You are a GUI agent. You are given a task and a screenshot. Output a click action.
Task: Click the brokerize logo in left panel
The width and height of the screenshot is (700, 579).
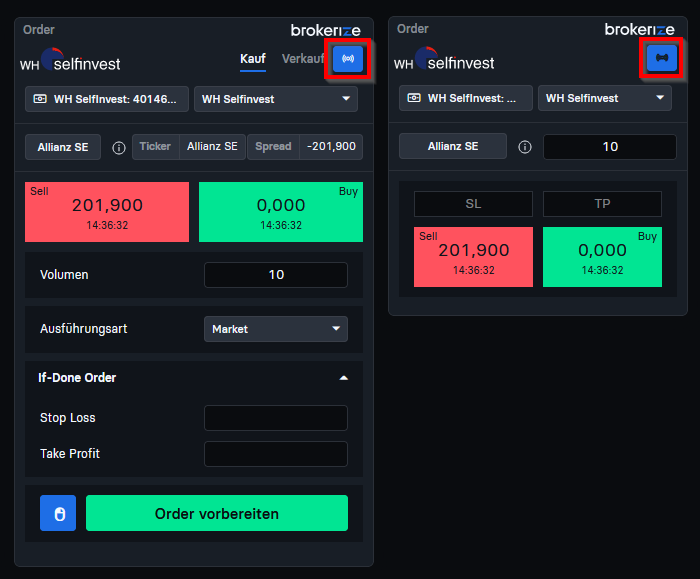[x=325, y=30]
